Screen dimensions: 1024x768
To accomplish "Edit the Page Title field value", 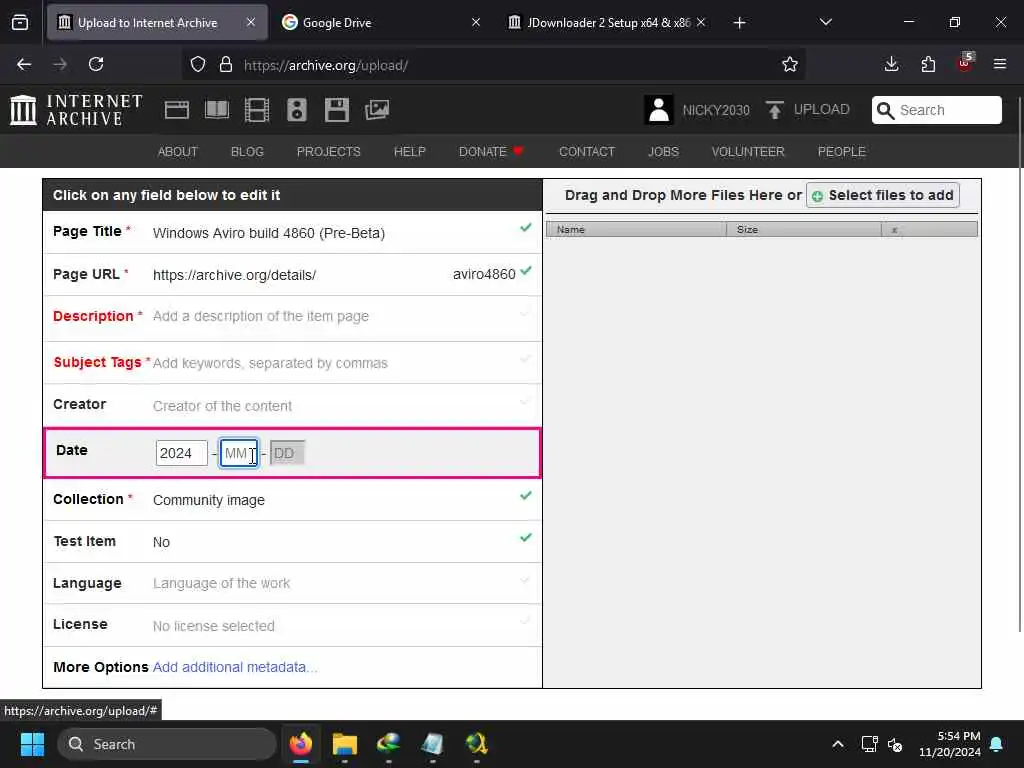I will click(269, 233).
